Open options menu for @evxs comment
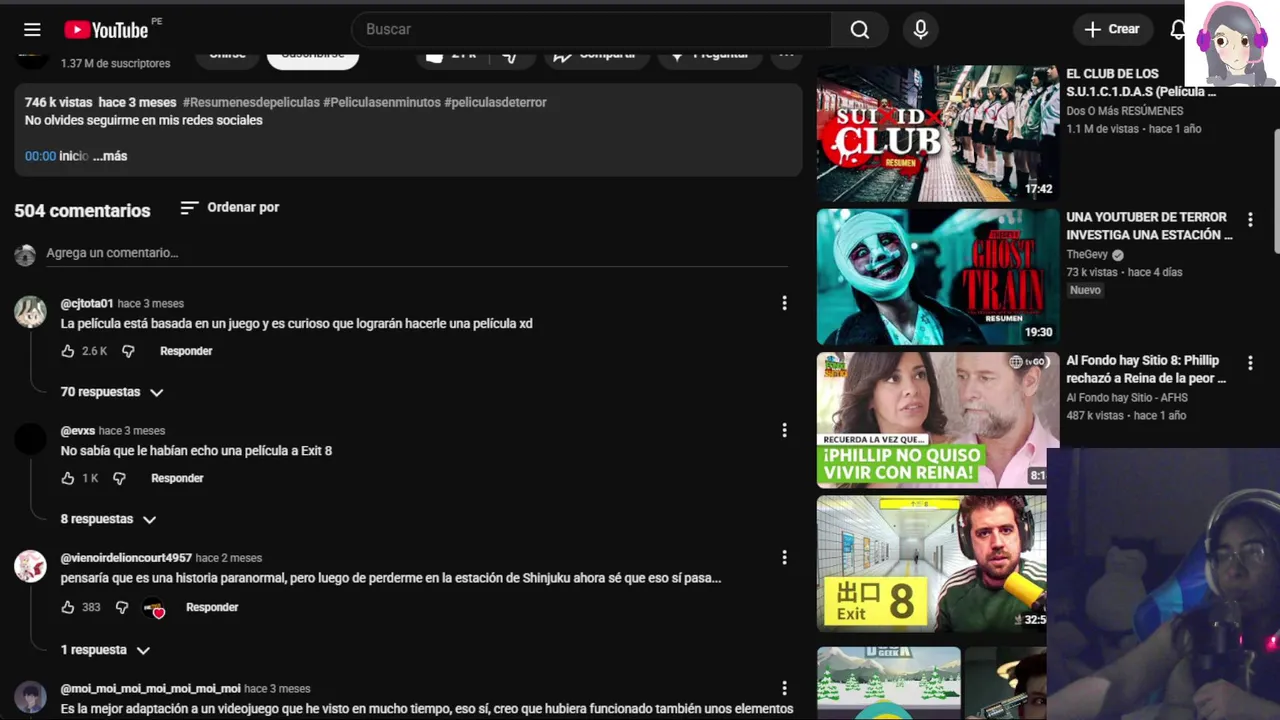 pos(784,430)
